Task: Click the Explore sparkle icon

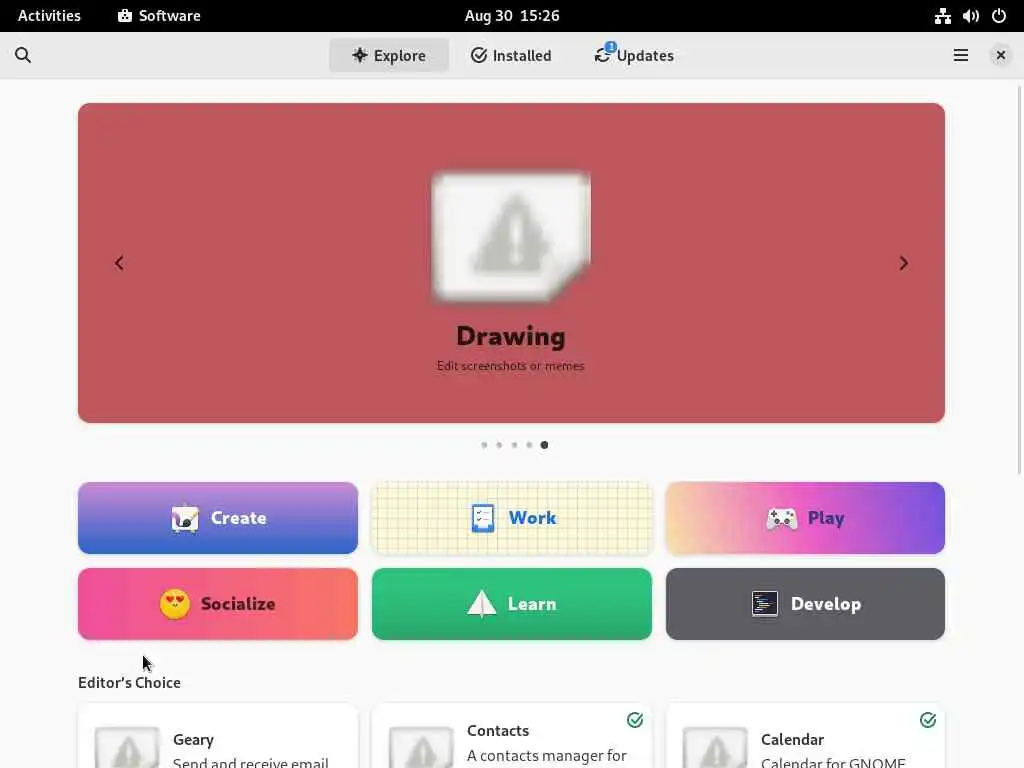Action: click(x=359, y=55)
